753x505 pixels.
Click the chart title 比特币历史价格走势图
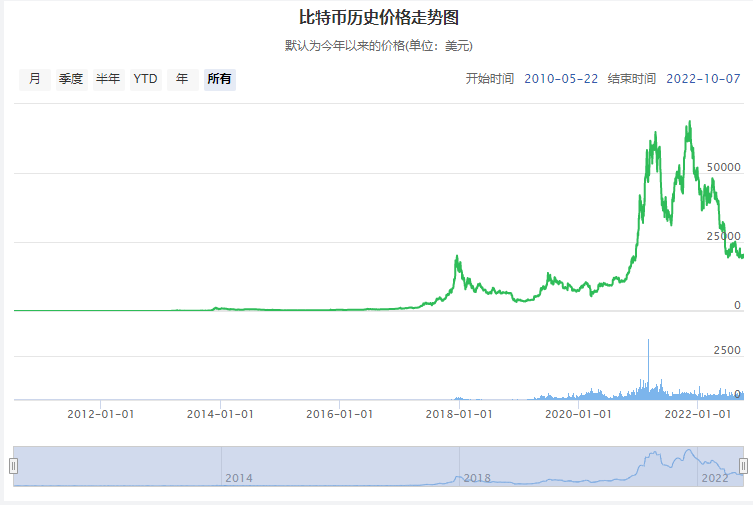click(x=379, y=18)
